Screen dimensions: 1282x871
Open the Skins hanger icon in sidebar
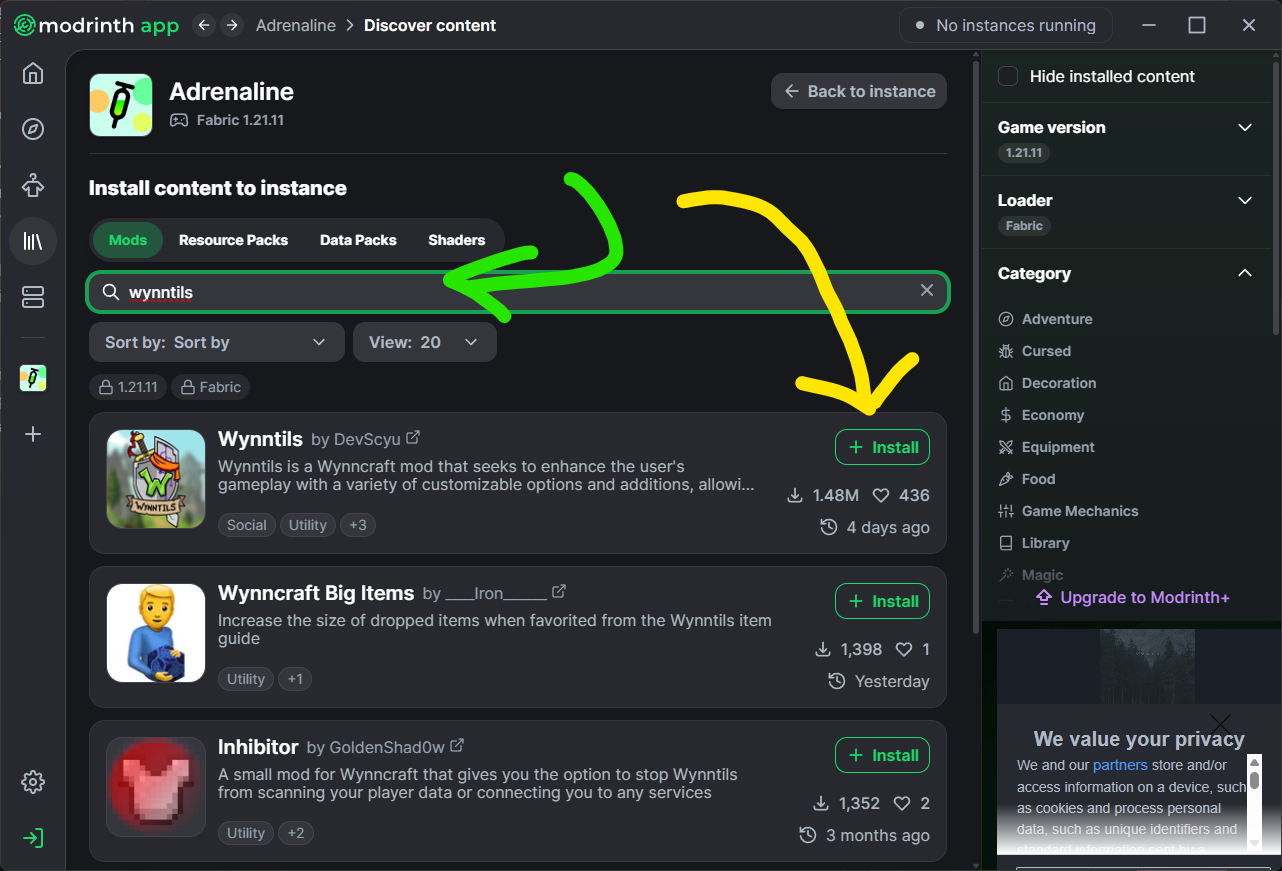click(33, 185)
